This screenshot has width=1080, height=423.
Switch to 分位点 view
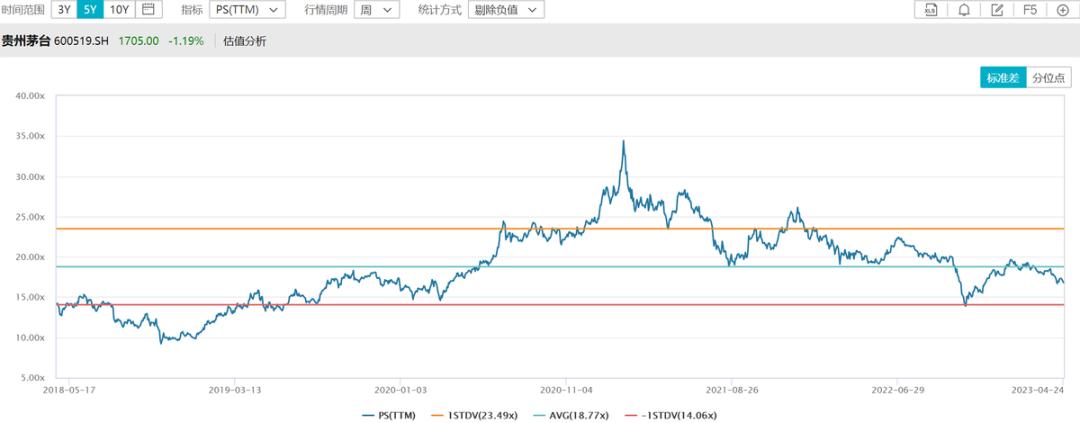1048,78
